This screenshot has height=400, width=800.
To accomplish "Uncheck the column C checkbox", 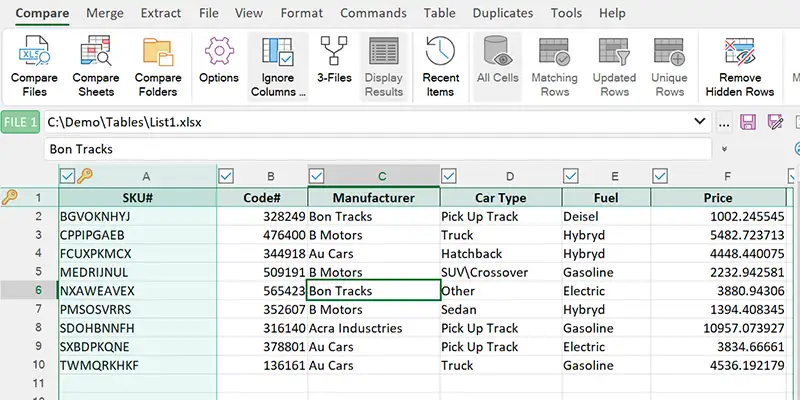I will coord(317,176).
